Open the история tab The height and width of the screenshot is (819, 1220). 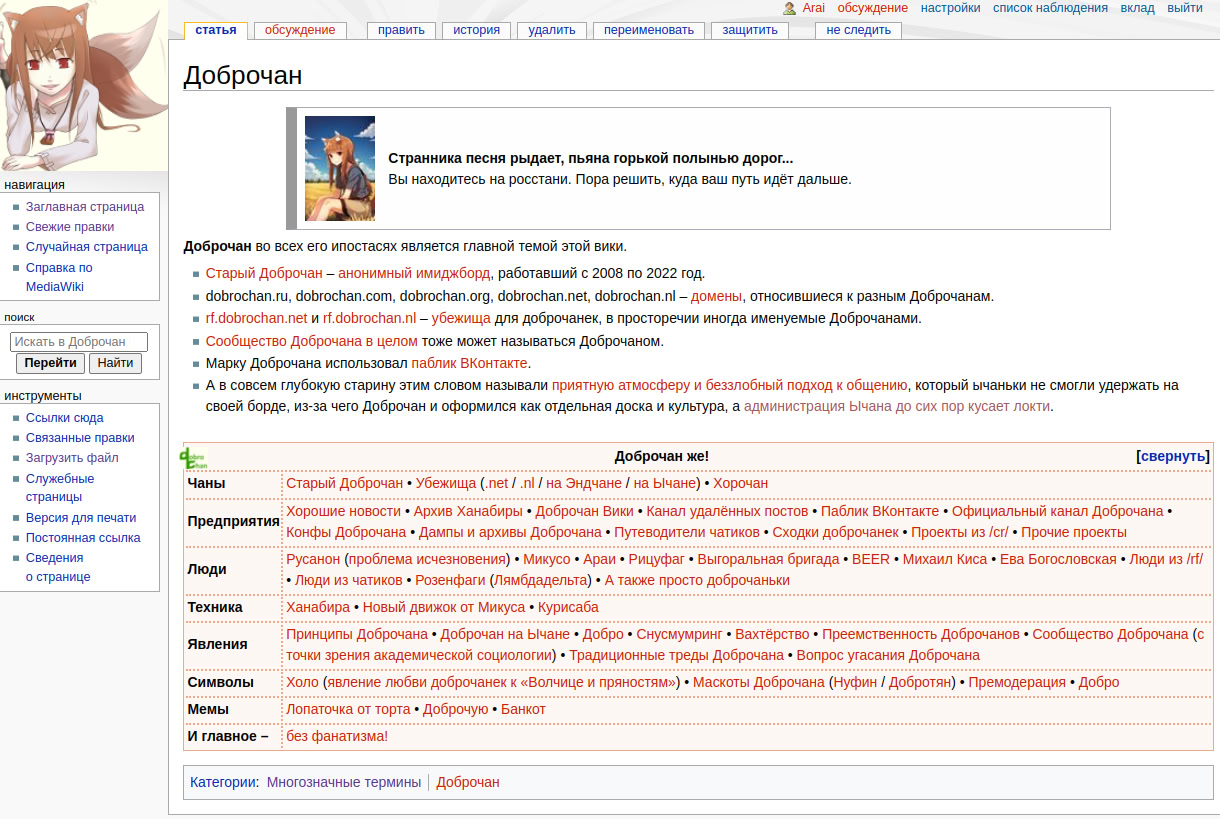click(x=476, y=30)
